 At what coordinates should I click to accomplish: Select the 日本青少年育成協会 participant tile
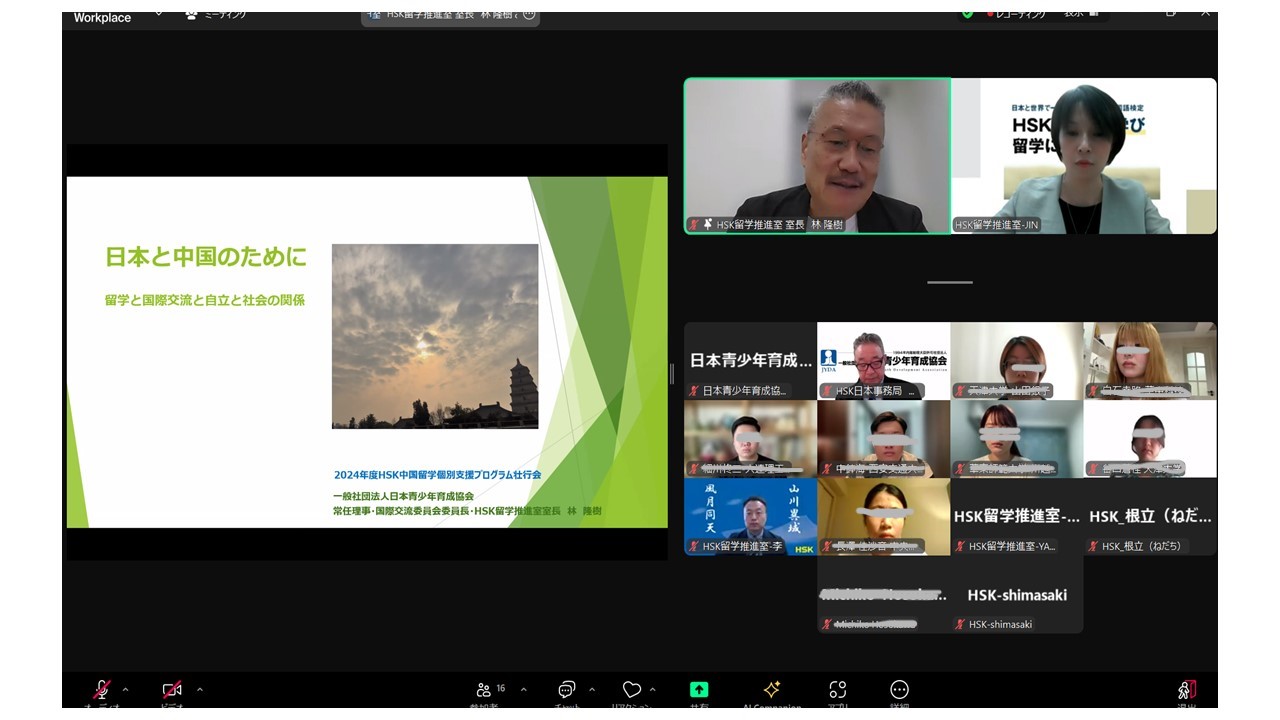(x=750, y=360)
